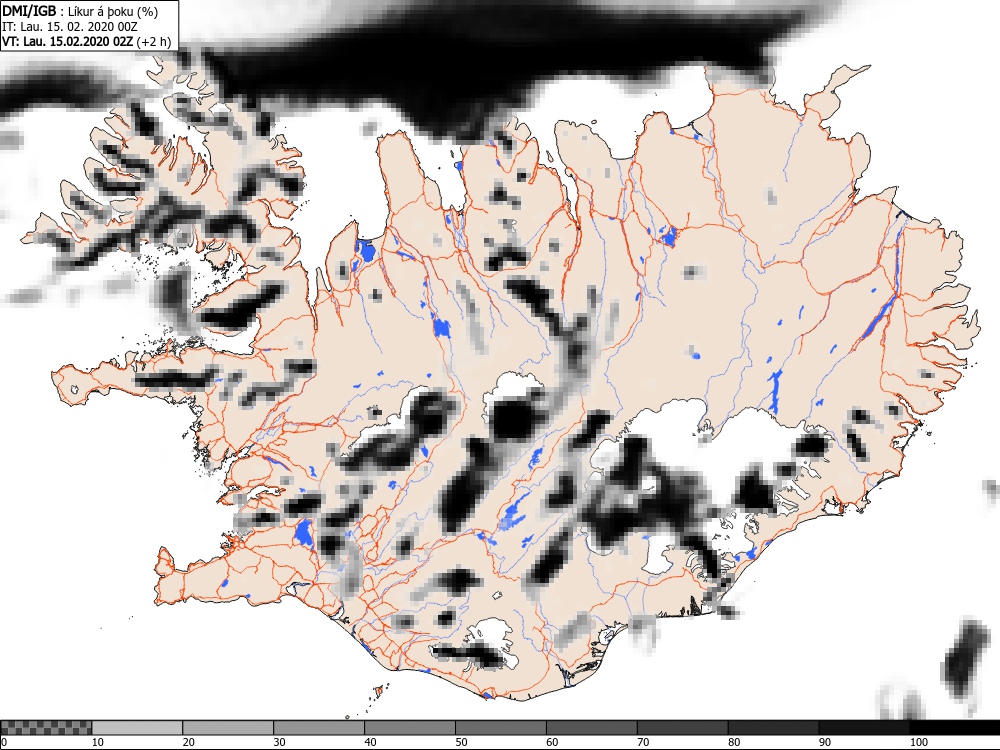Click the 60-70 percent legend swatch

pyautogui.click(x=591, y=728)
